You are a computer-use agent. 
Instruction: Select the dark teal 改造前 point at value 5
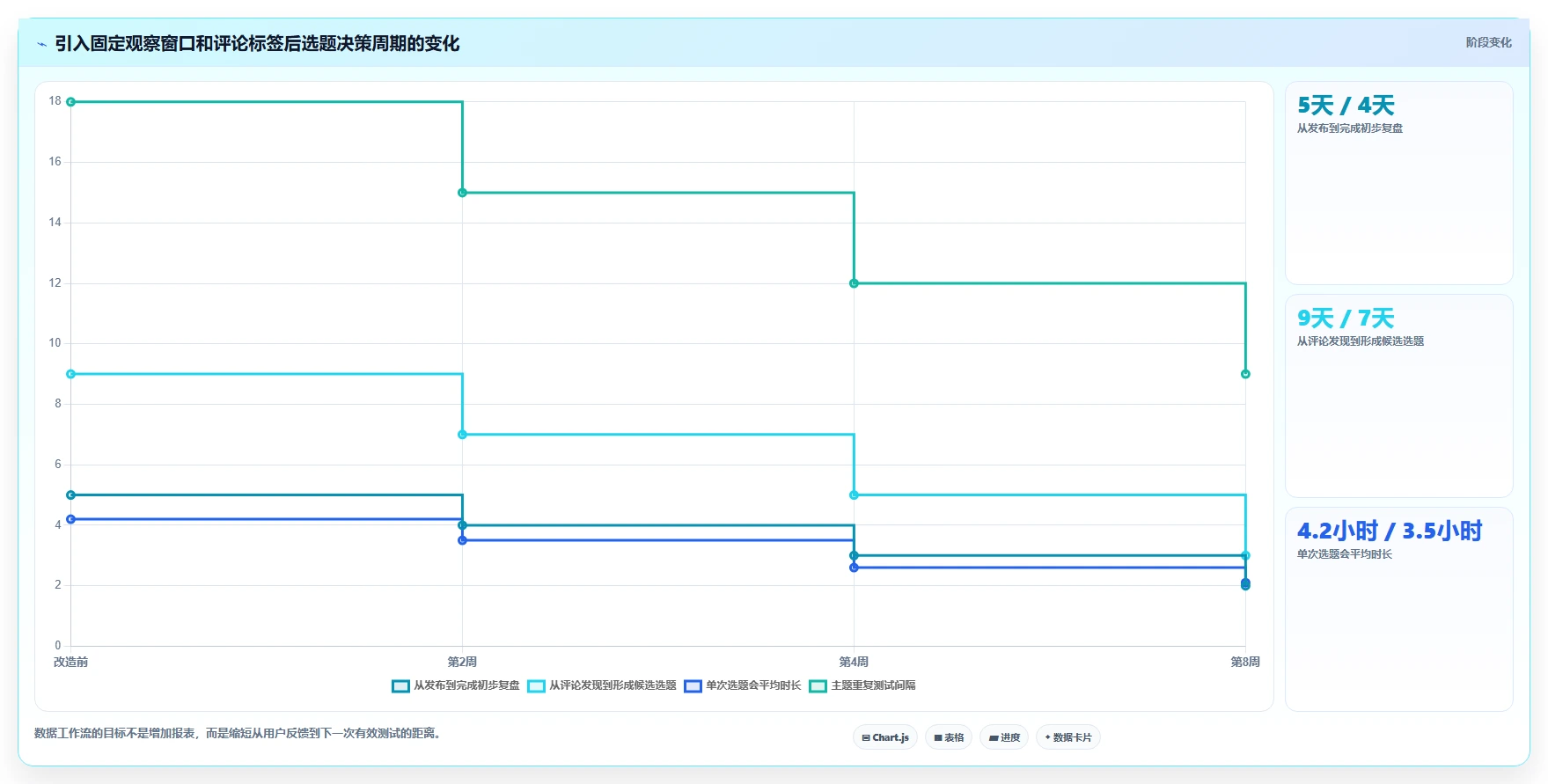[x=71, y=495]
